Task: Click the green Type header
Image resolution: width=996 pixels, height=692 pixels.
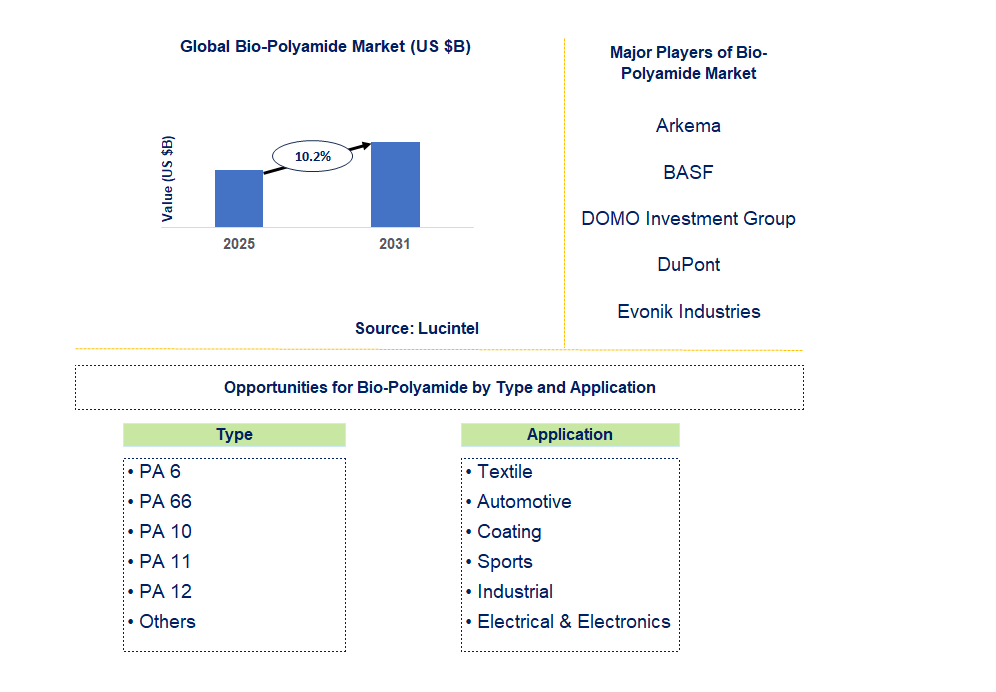Action: coord(234,435)
